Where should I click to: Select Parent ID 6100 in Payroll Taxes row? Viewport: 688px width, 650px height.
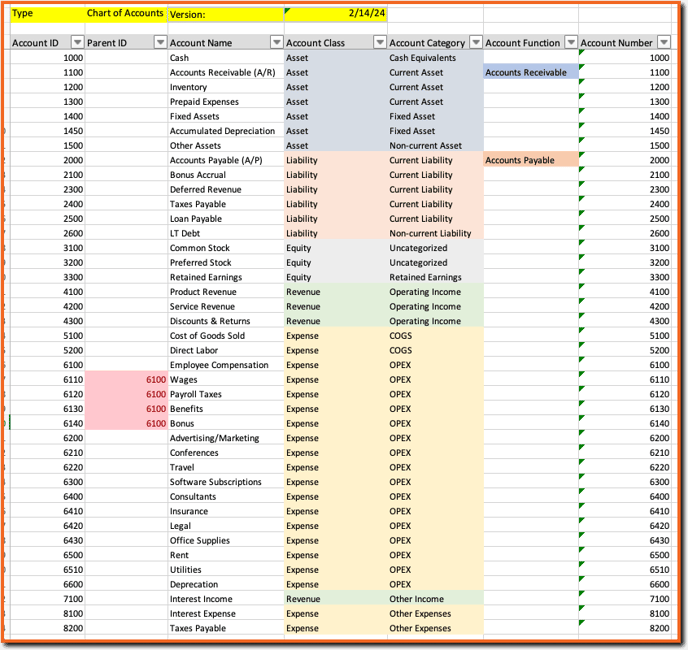[x=126, y=394]
